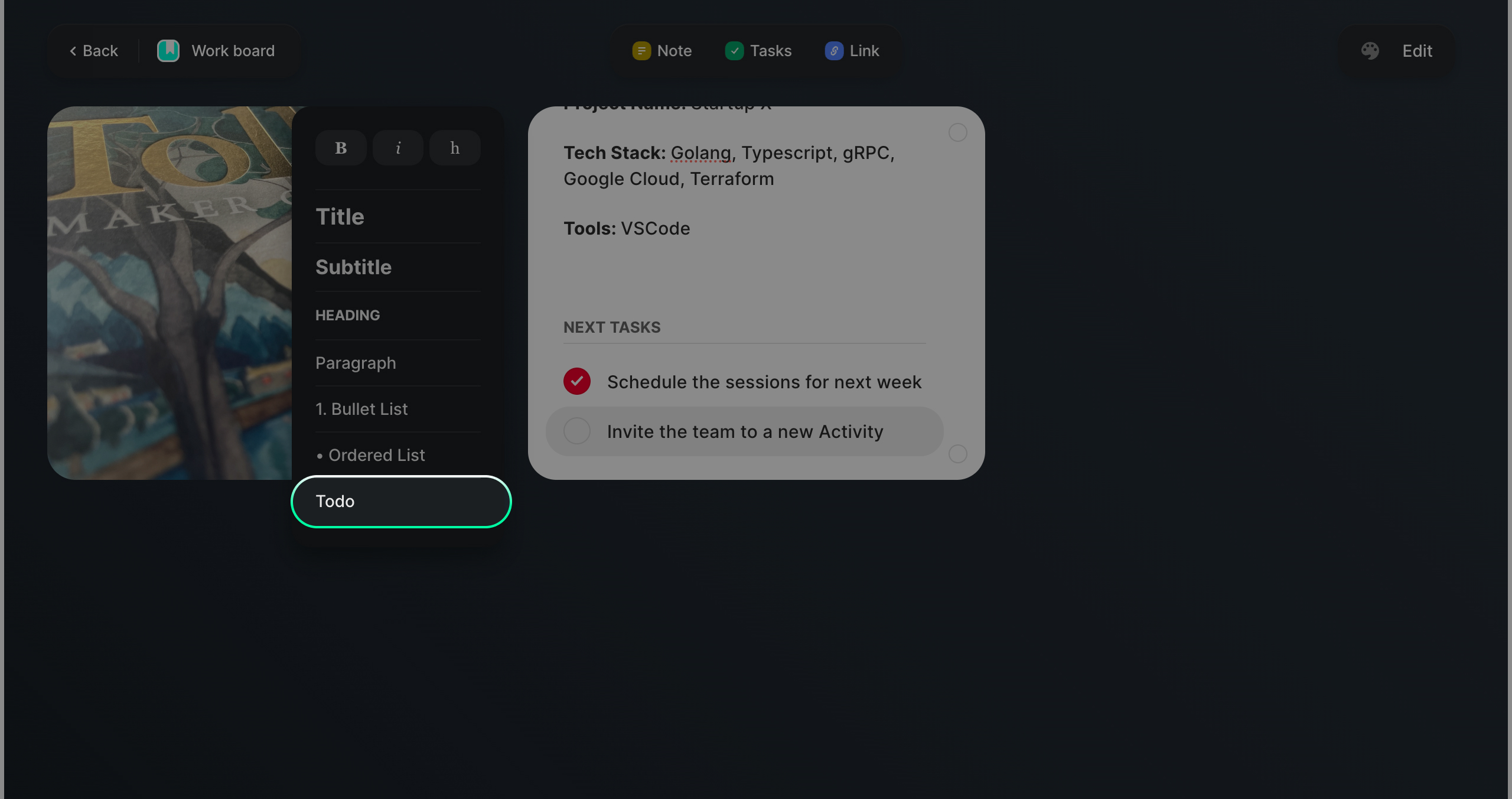Screen dimensions: 1512x799
Task: Click the Edit button
Action: coord(1417,51)
